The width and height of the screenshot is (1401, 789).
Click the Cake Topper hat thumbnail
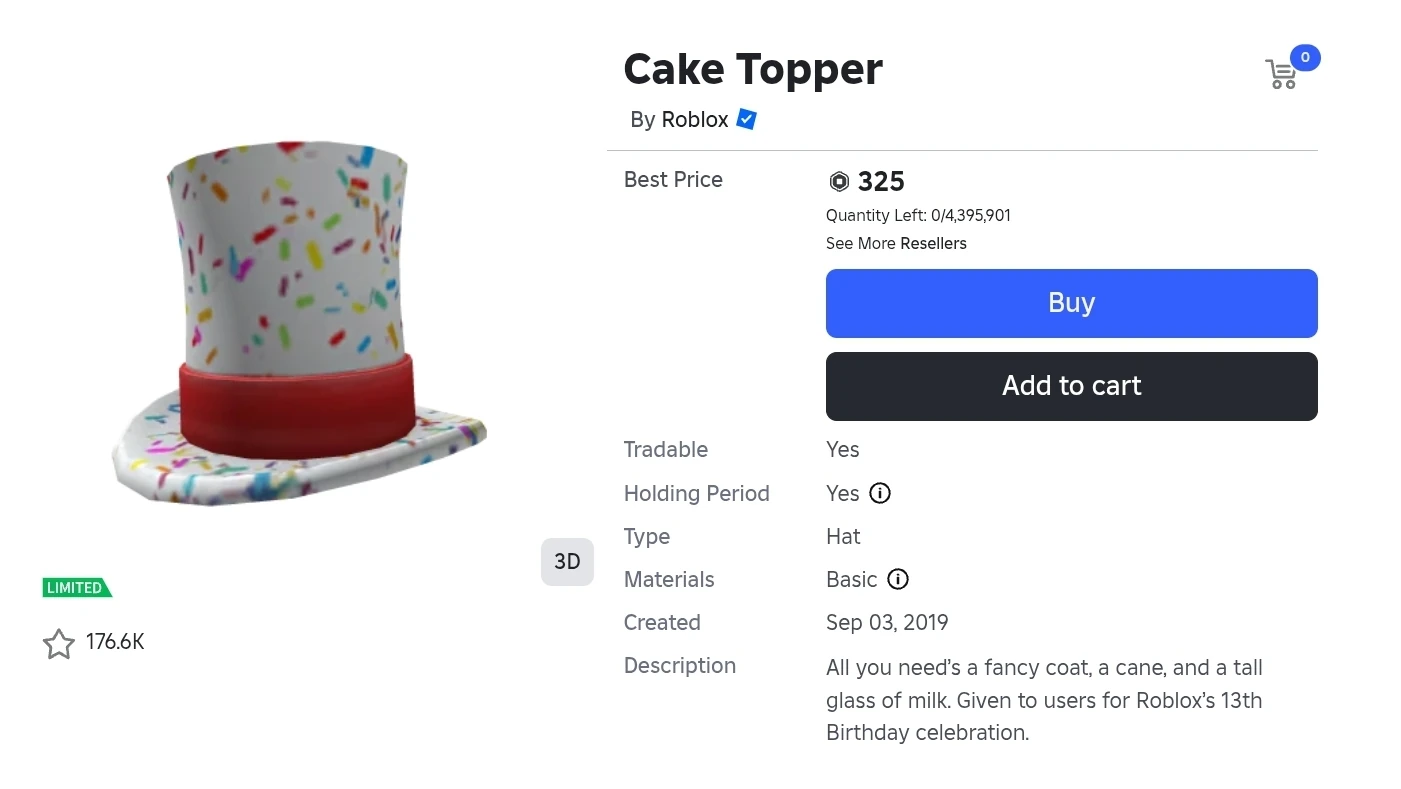[x=296, y=322]
